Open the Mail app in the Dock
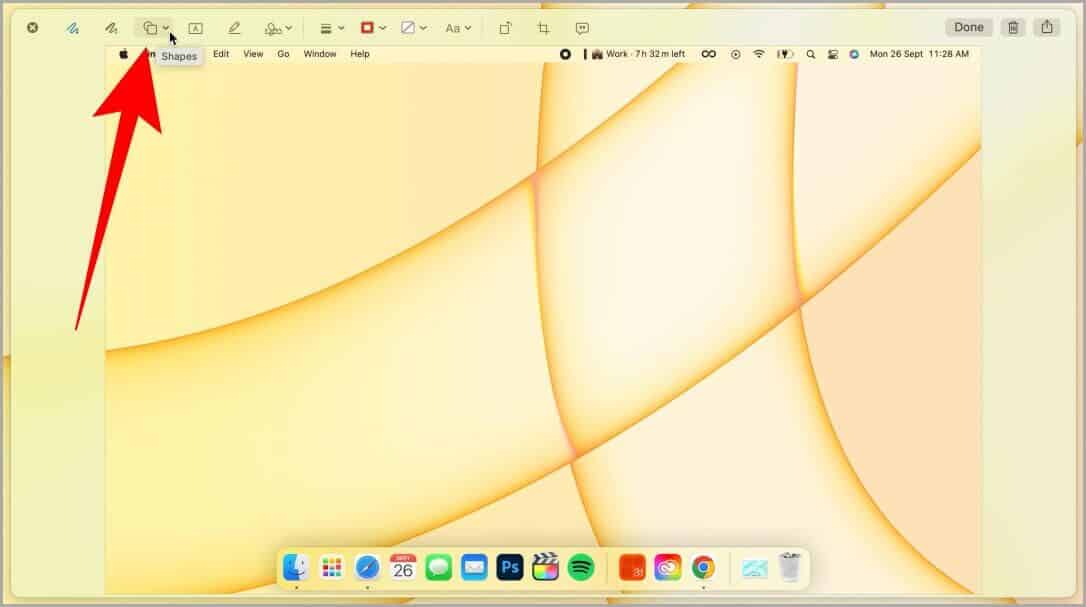The image size is (1086, 607). [474, 568]
